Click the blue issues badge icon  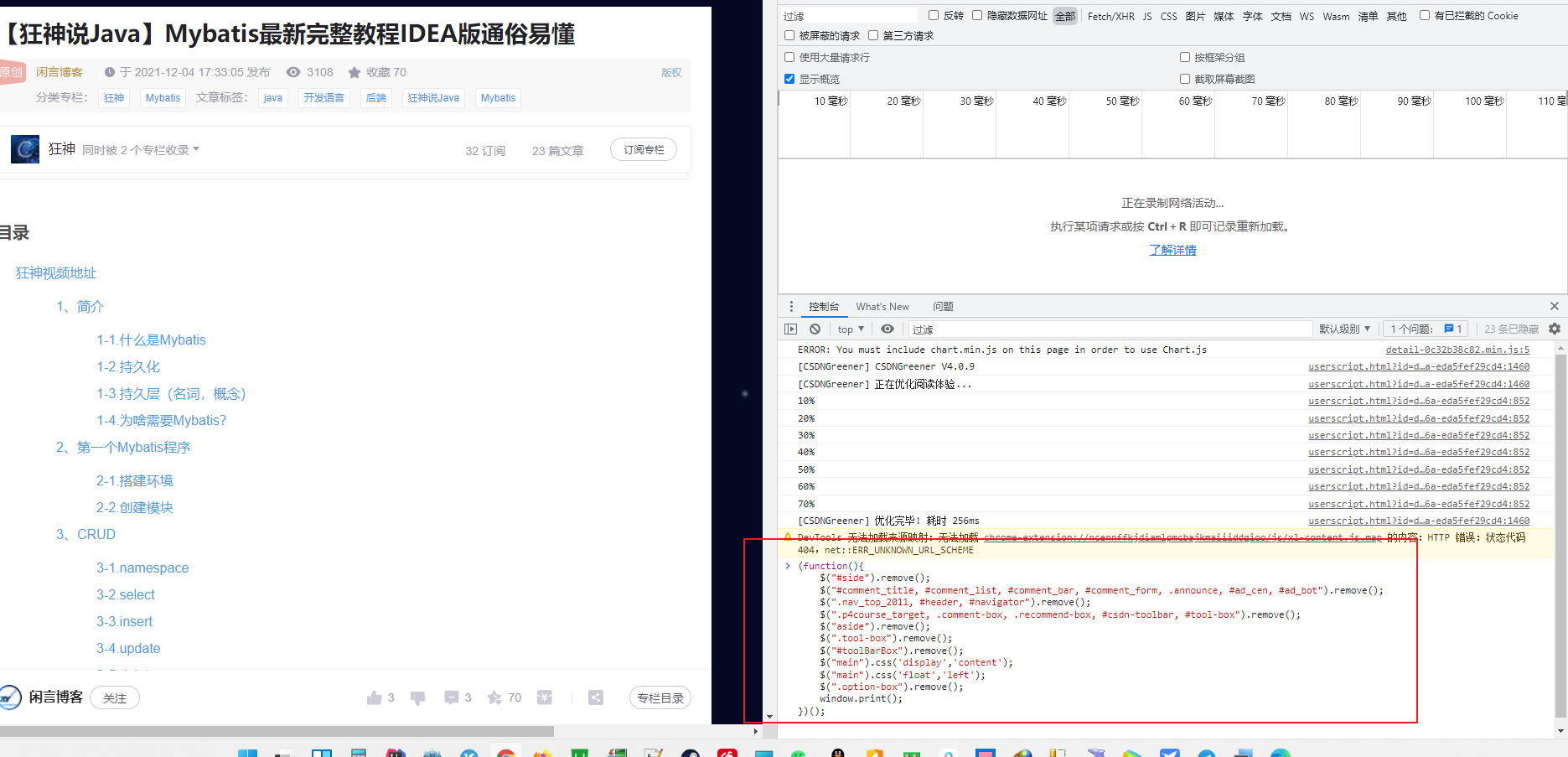point(1449,329)
